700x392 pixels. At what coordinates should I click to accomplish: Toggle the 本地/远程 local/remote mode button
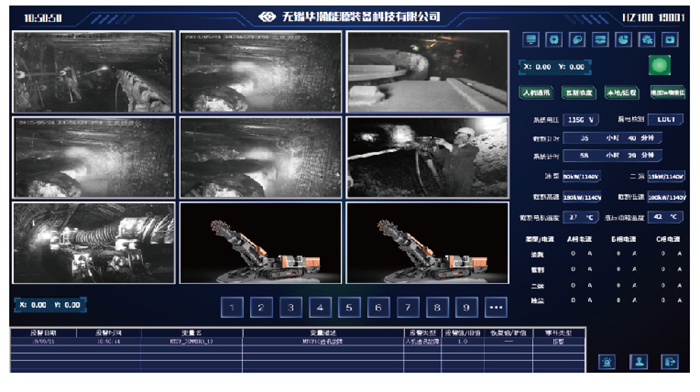click(x=621, y=93)
